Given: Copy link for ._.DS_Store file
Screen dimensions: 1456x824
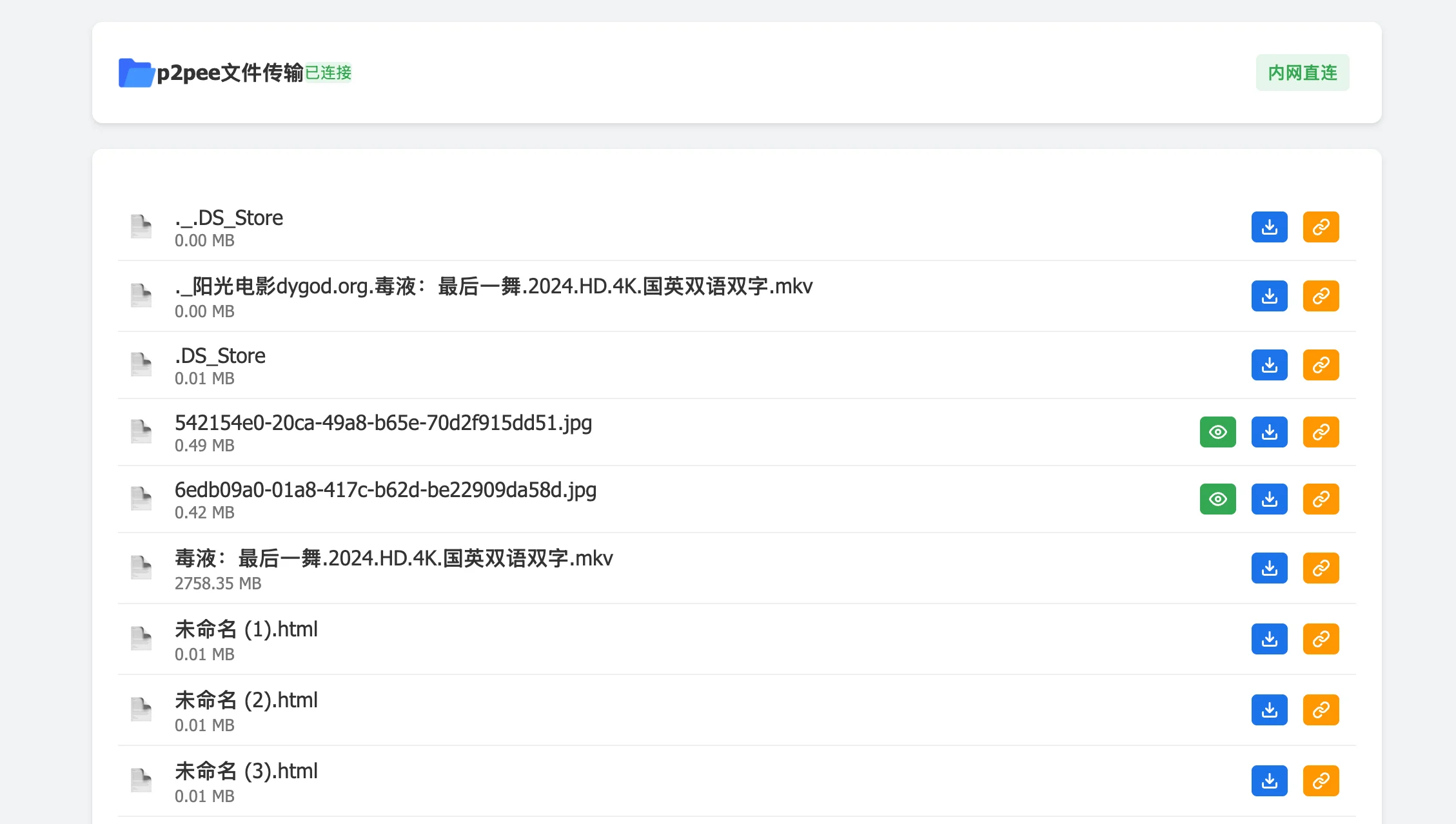Looking at the screenshot, I should [x=1321, y=227].
